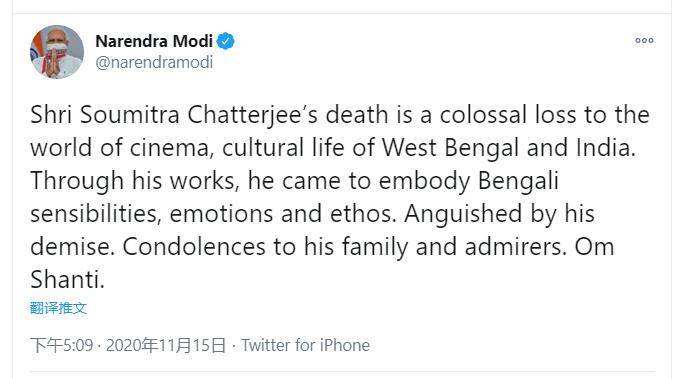This screenshot has width=682, height=379.
Task: Click the phrase Anguished by his
Action: 499,214
